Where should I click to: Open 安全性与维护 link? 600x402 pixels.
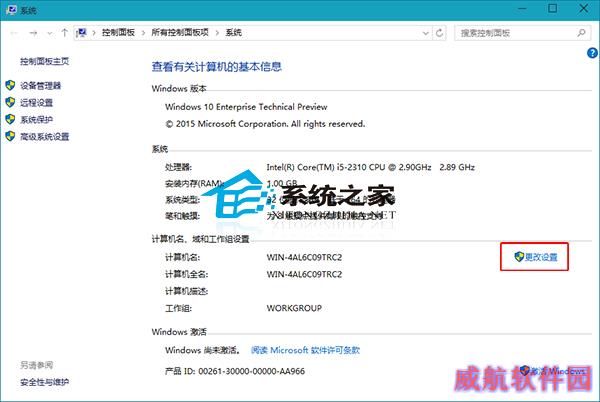pyautogui.click(x=44, y=382)
